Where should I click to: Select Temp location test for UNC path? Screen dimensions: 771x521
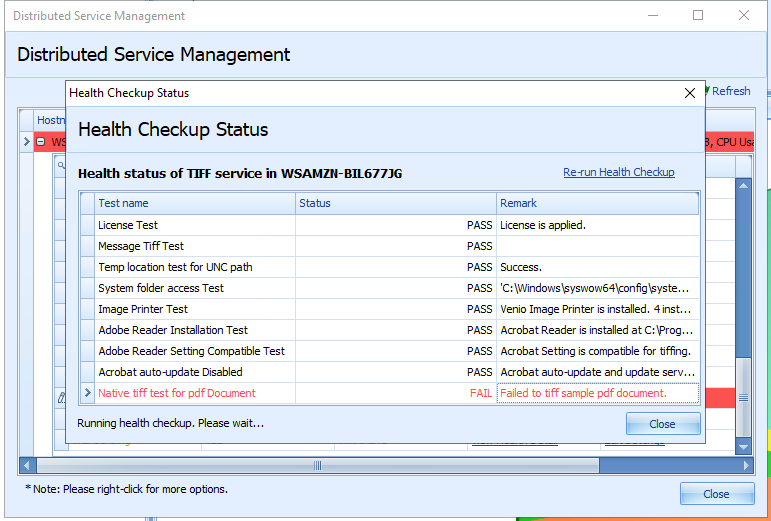point(389,267)
